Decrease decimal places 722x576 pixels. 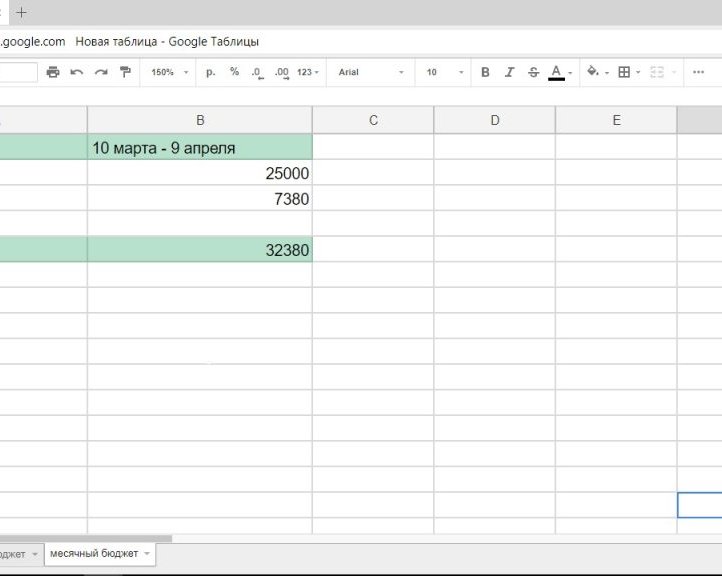[257, 72]
